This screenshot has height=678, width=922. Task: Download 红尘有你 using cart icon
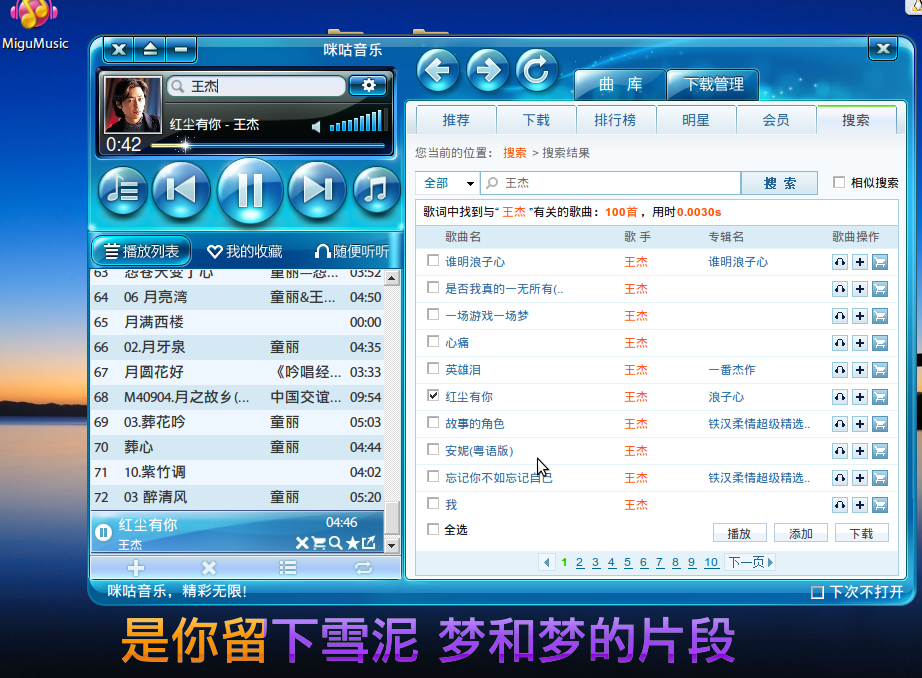(x=880, y=397)
